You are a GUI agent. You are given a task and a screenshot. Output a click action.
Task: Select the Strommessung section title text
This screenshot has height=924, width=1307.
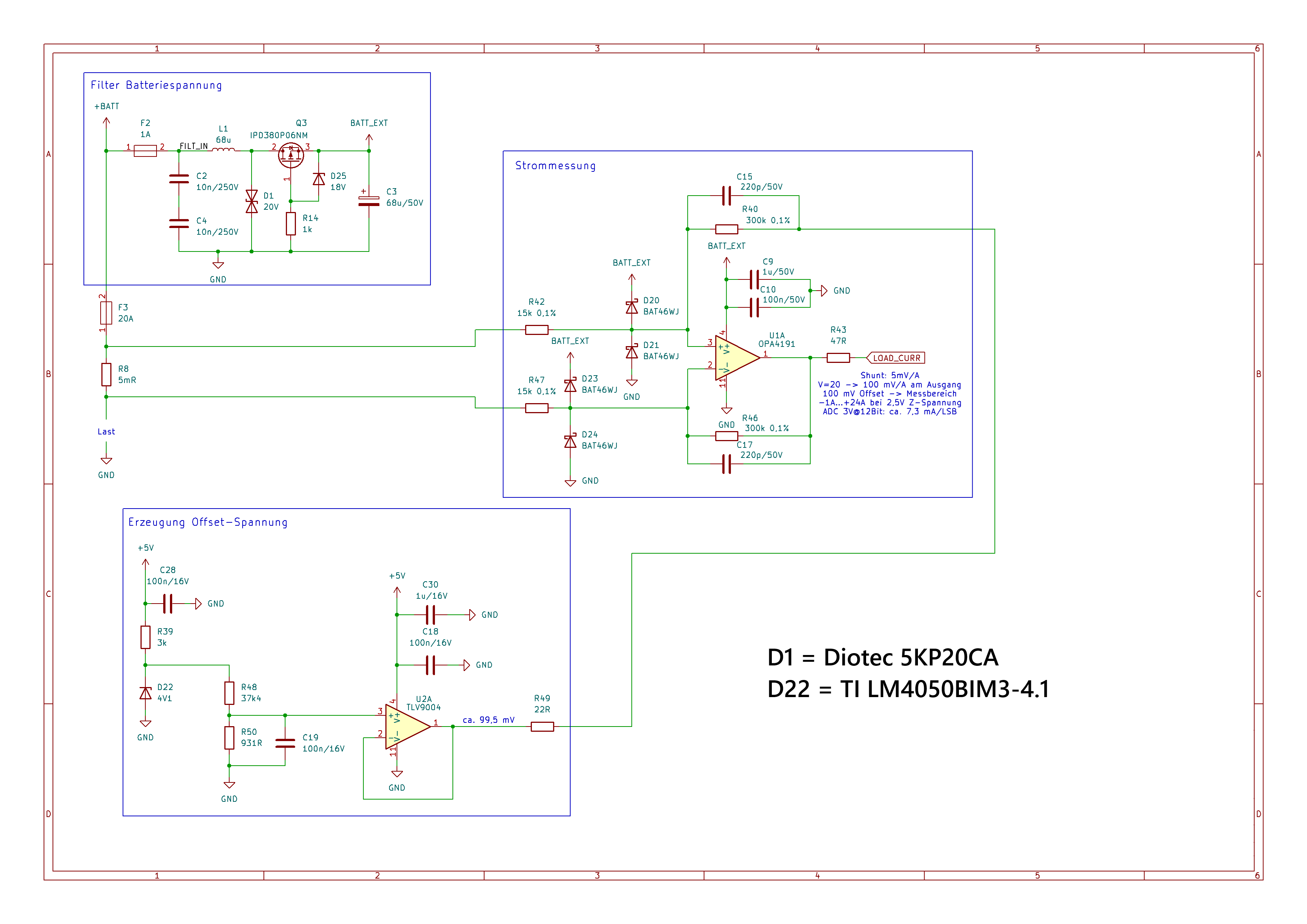[555, 165]
